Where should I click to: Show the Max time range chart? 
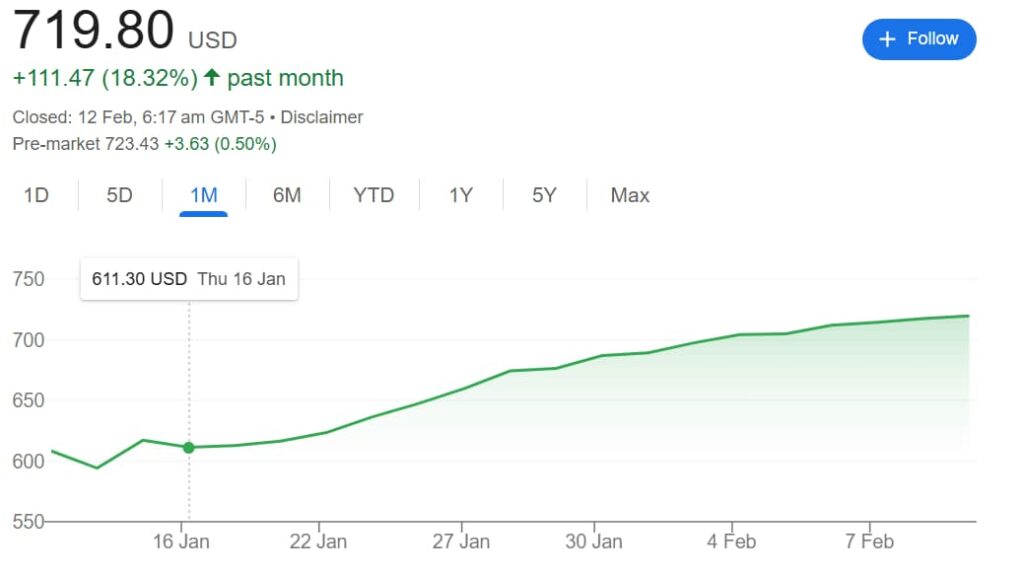tap(630, 195)
